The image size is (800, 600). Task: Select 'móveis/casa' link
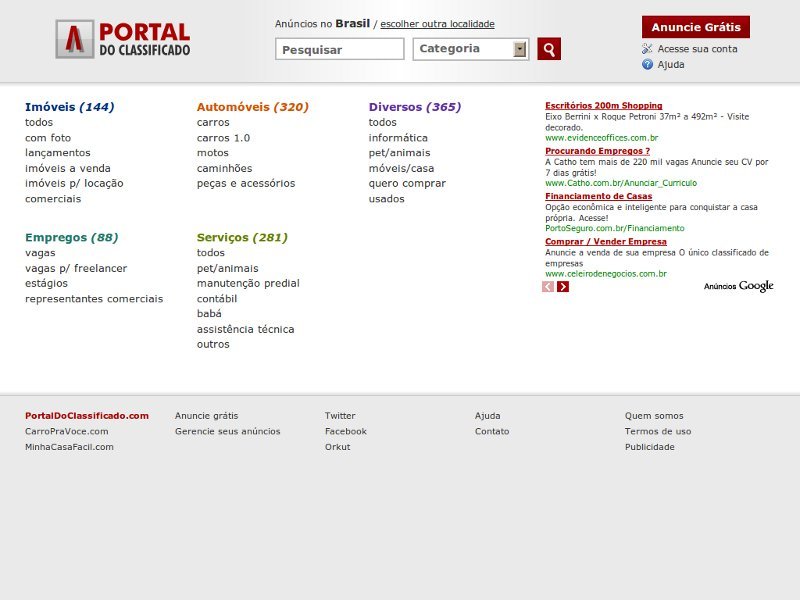click(x=402, y=168)
